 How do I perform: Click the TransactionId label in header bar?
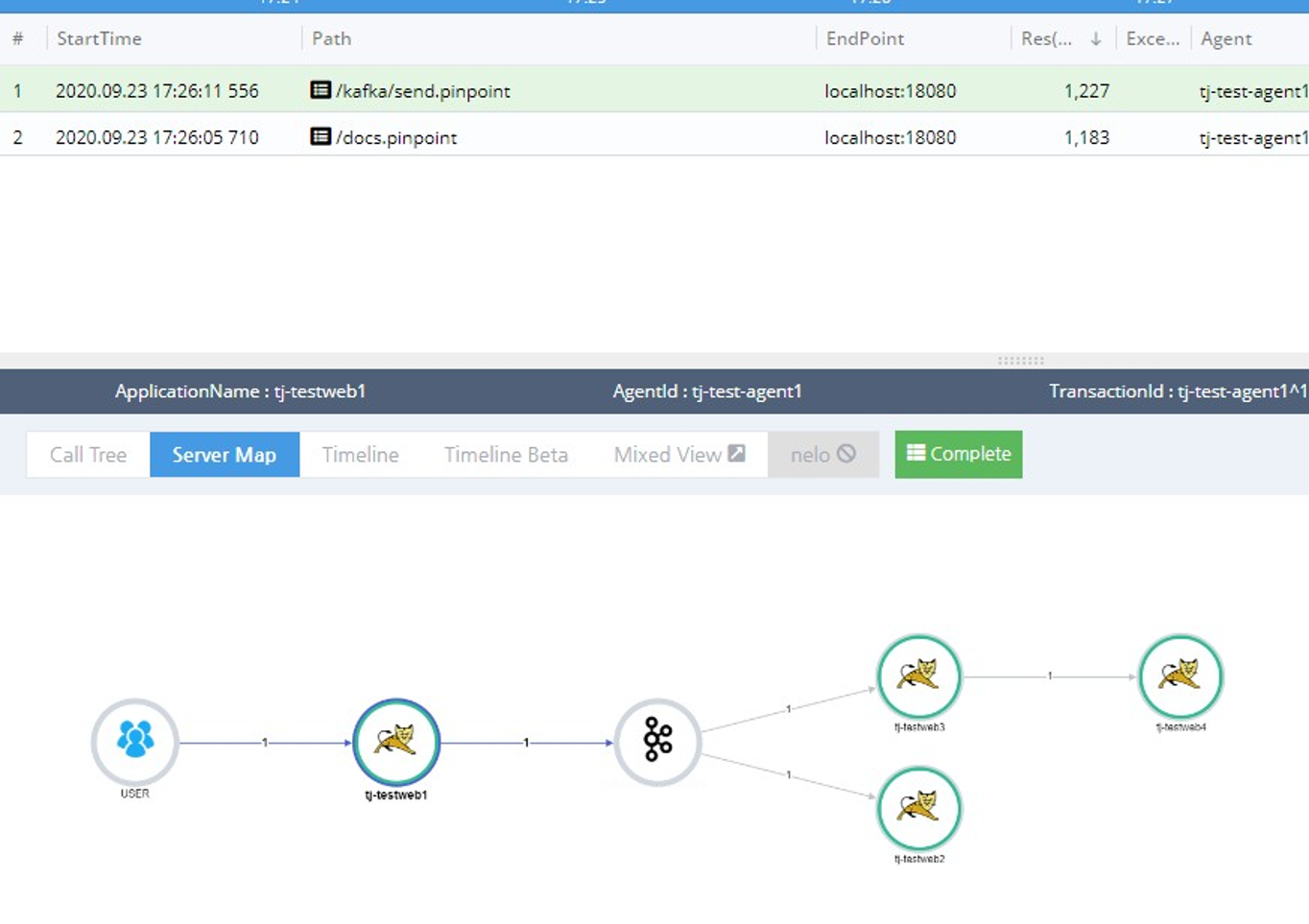1178,391
